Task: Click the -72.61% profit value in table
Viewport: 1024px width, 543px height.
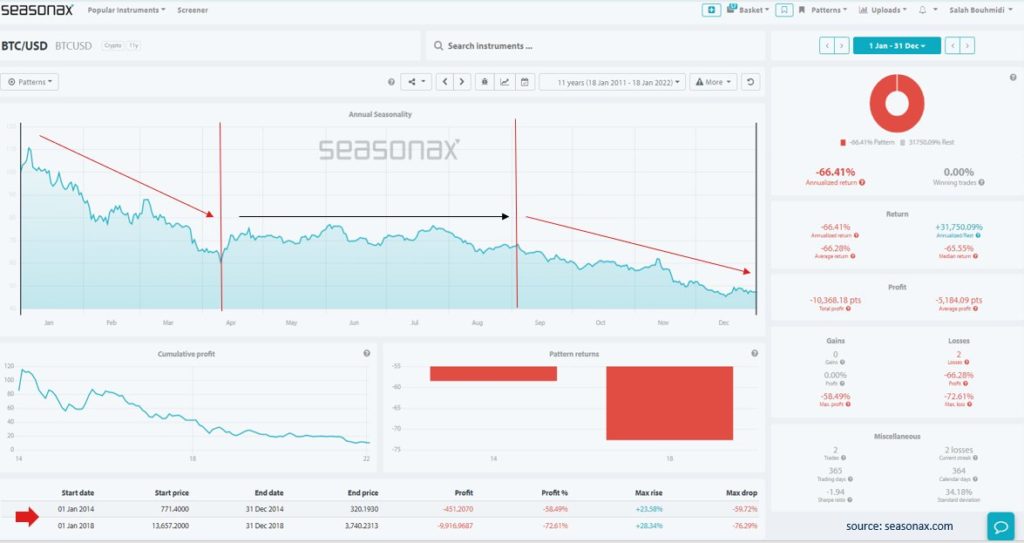Action: tap(555, 526)
